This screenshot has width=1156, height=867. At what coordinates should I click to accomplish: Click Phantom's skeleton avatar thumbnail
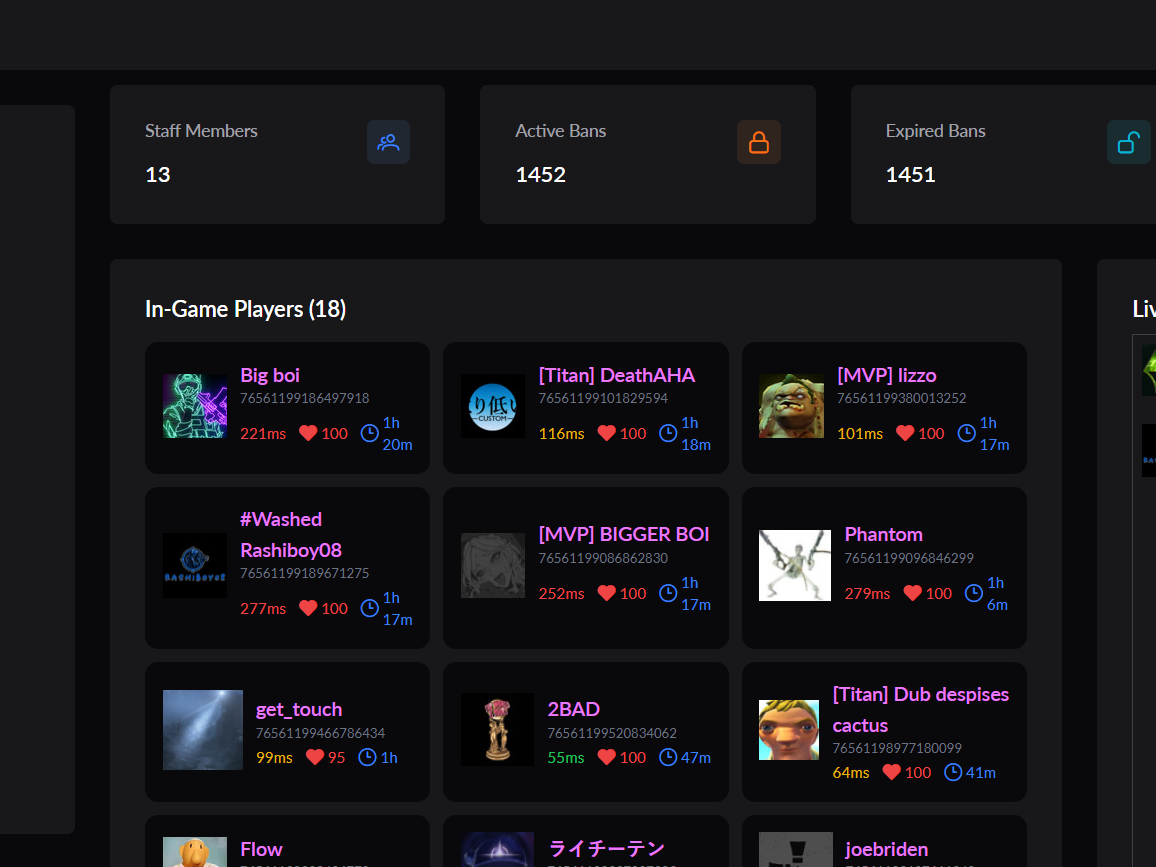point(795,565)
